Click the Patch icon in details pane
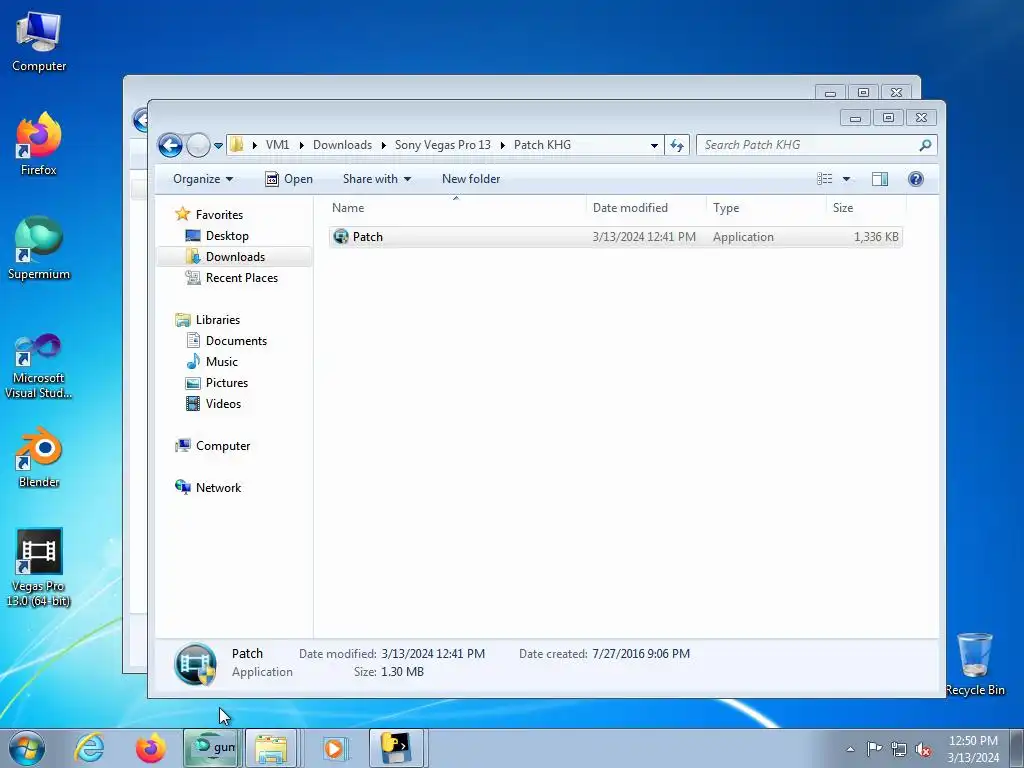The width and height of the screenshot is (1024, 768). (195, 664)
